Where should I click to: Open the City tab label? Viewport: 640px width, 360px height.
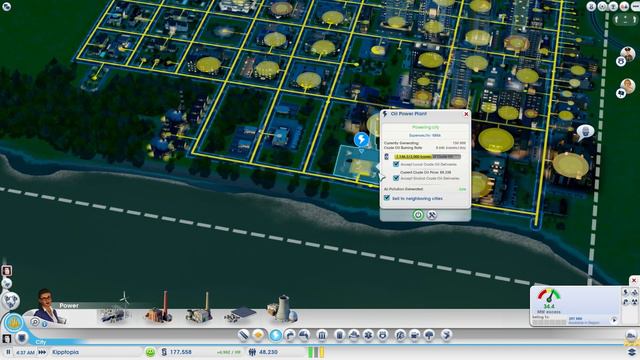point(41,342)
